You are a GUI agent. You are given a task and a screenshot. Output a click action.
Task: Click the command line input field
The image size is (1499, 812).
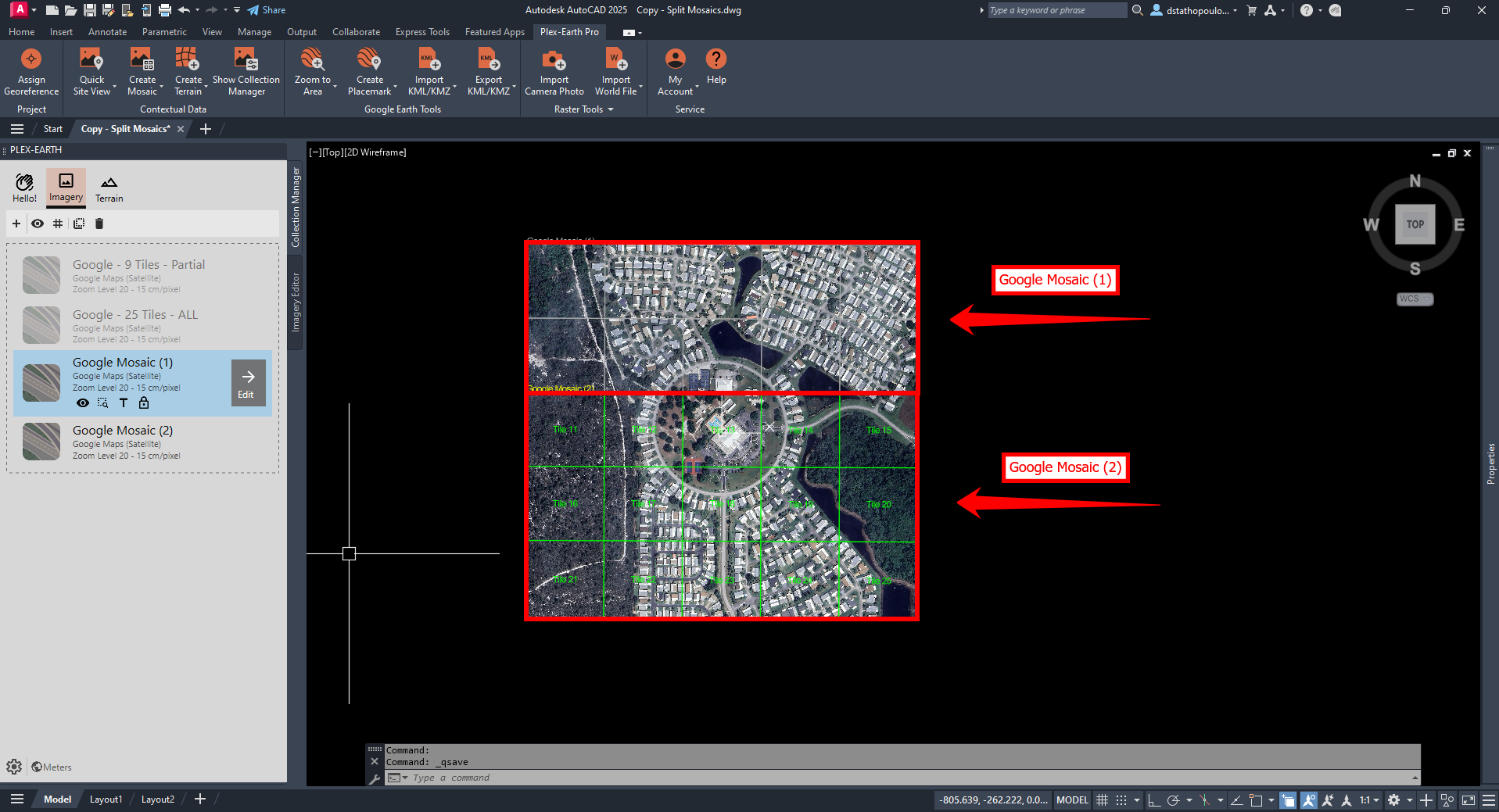[x=899, y=778]
